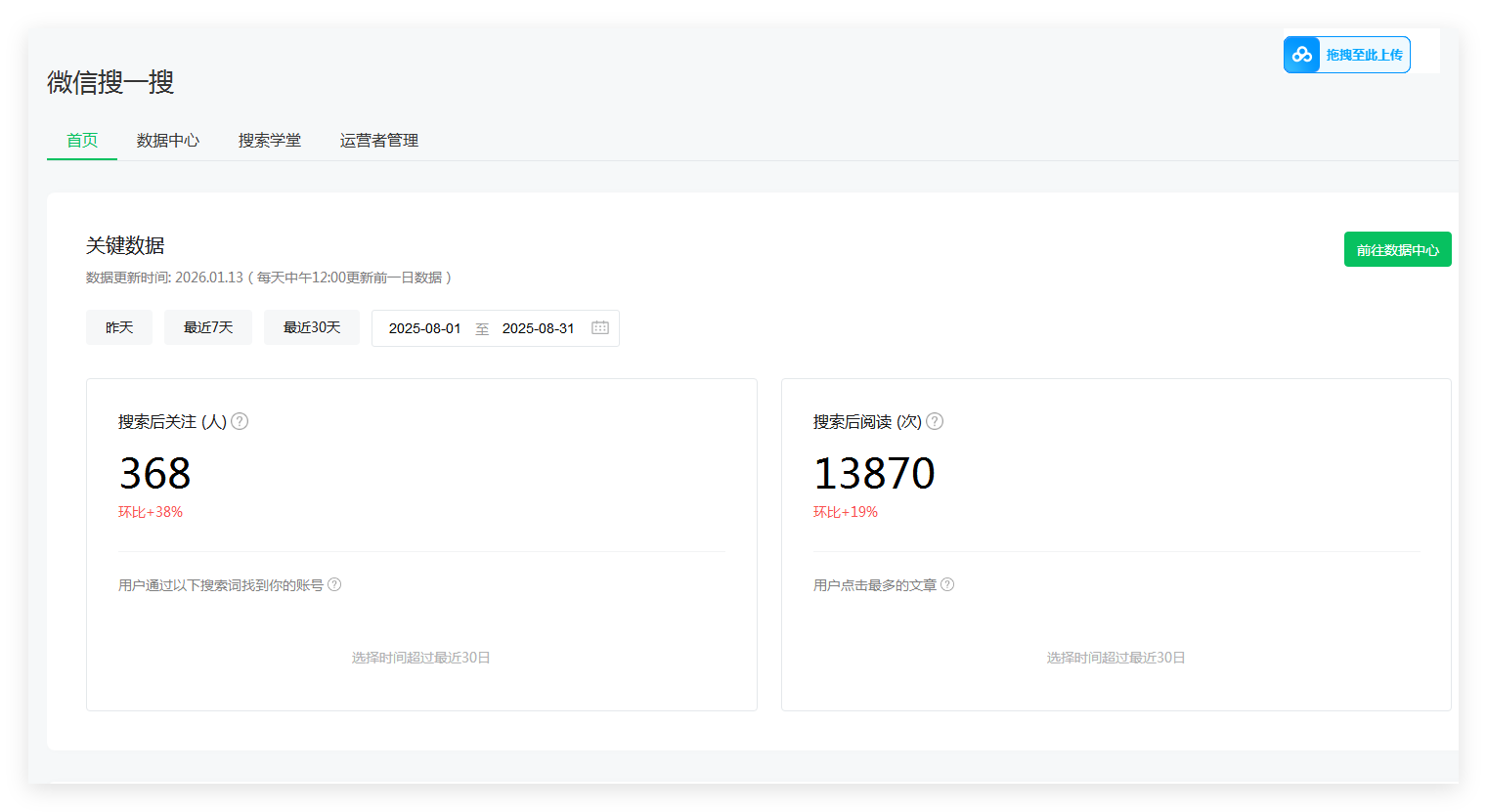Click the 前往数据中心 button

pyautogui.click(x=1397, y=249)
